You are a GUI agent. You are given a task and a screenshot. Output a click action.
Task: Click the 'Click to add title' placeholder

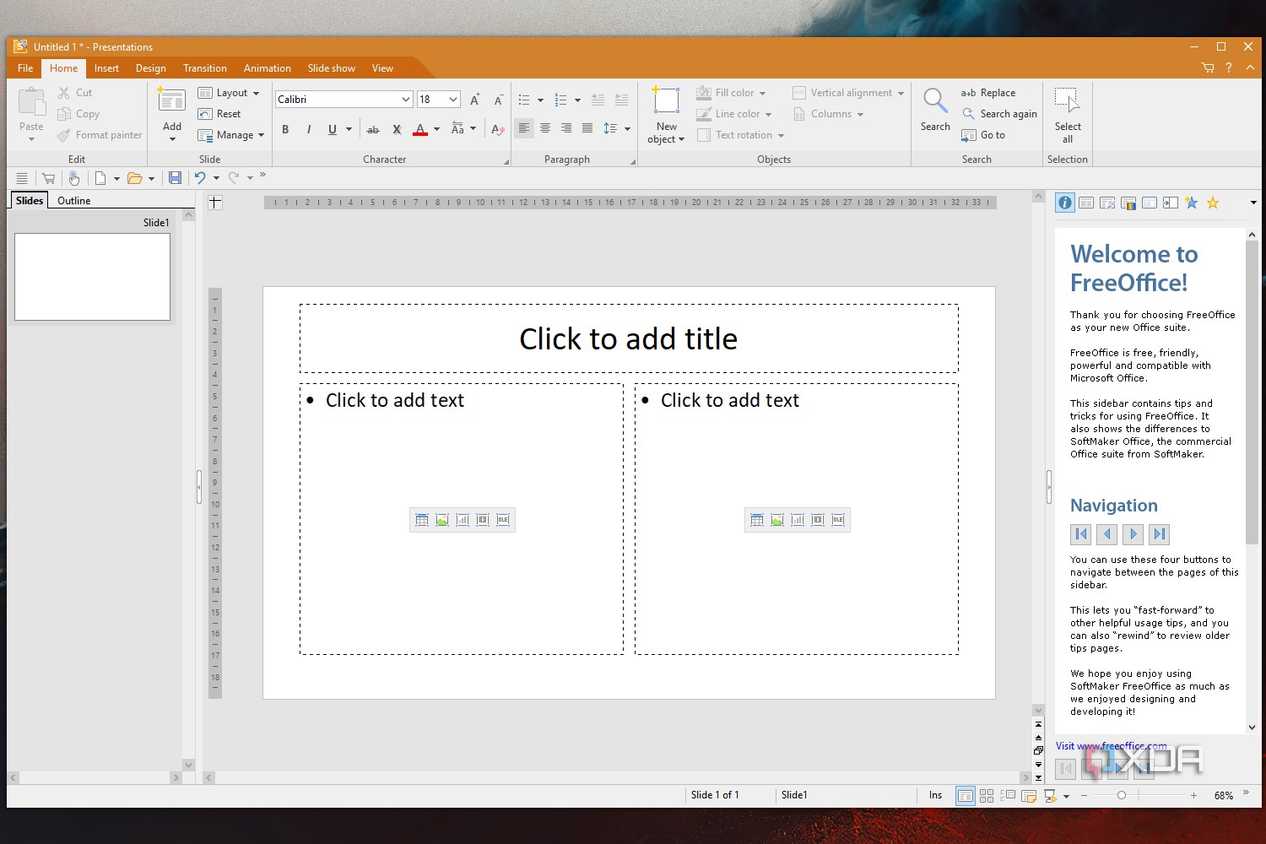pyautogui.click(x=628, y=338)
